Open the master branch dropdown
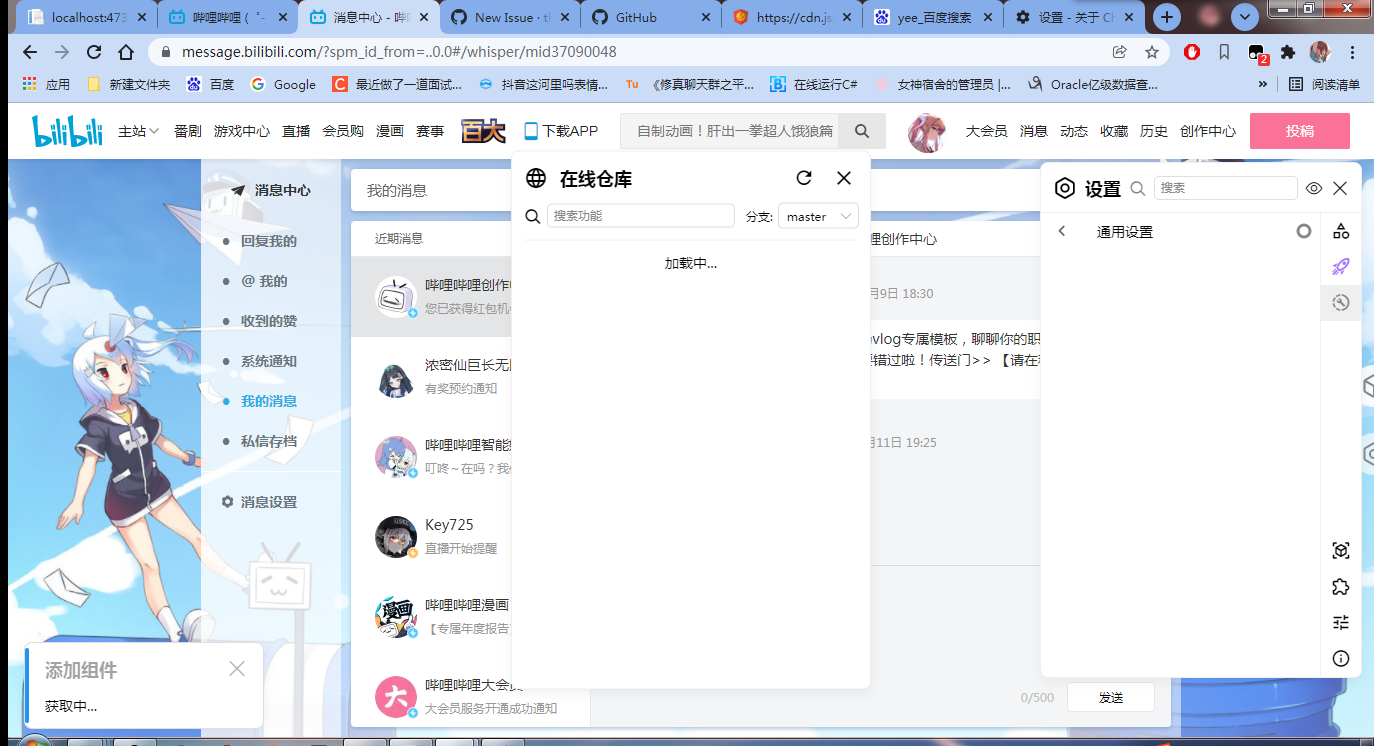Image resolution: width=1374 pixels, height=746 pixels. click(819, 216)
